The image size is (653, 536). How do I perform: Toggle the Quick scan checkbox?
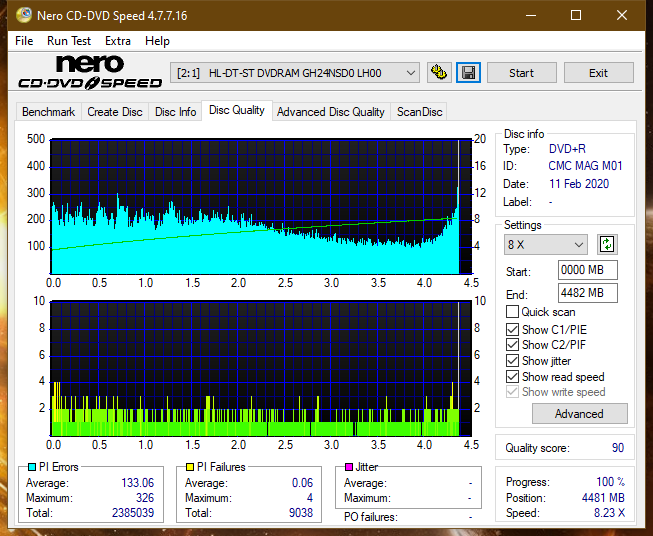512,312
